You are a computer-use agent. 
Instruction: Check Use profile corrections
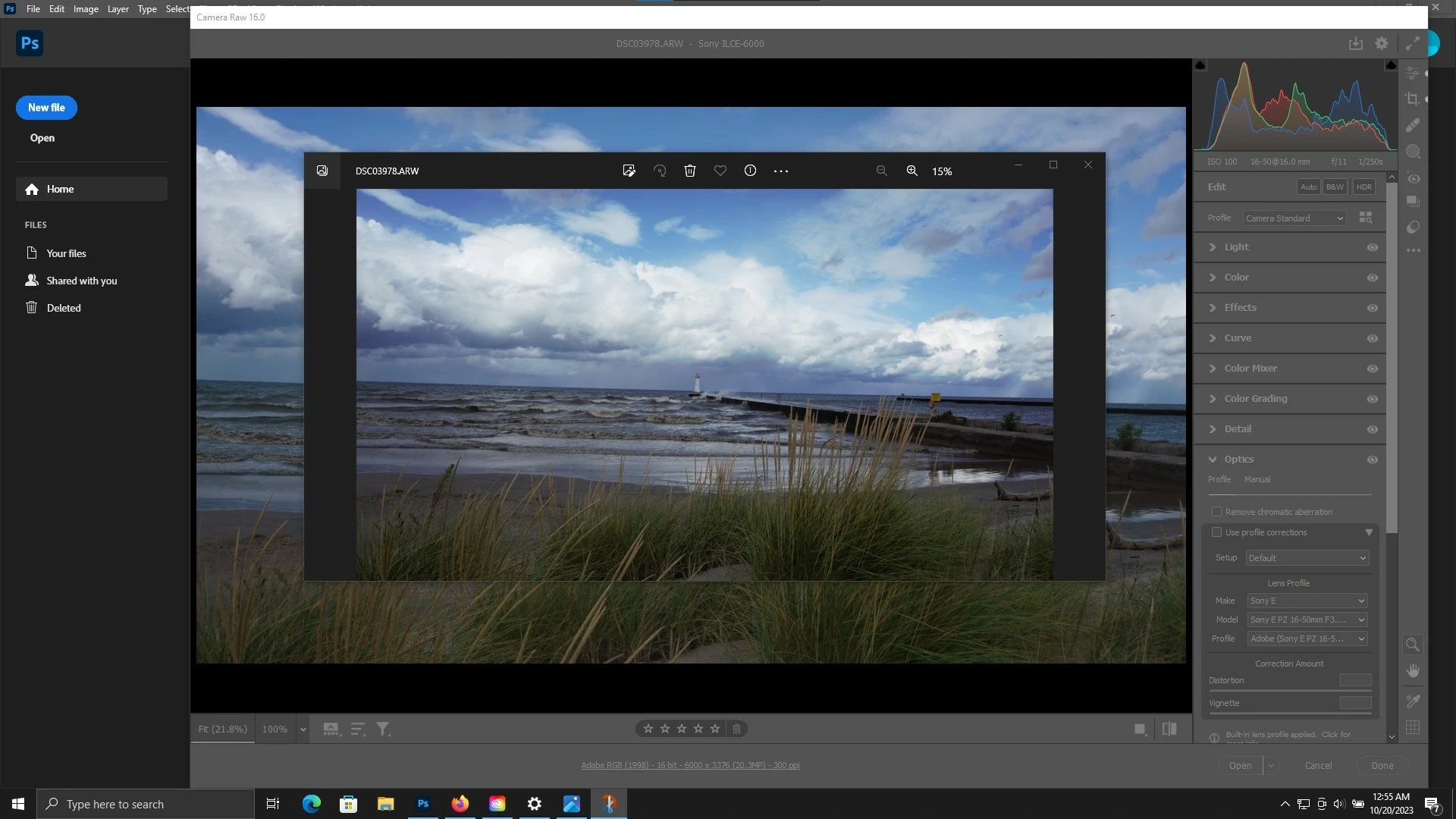[1216, 532]
